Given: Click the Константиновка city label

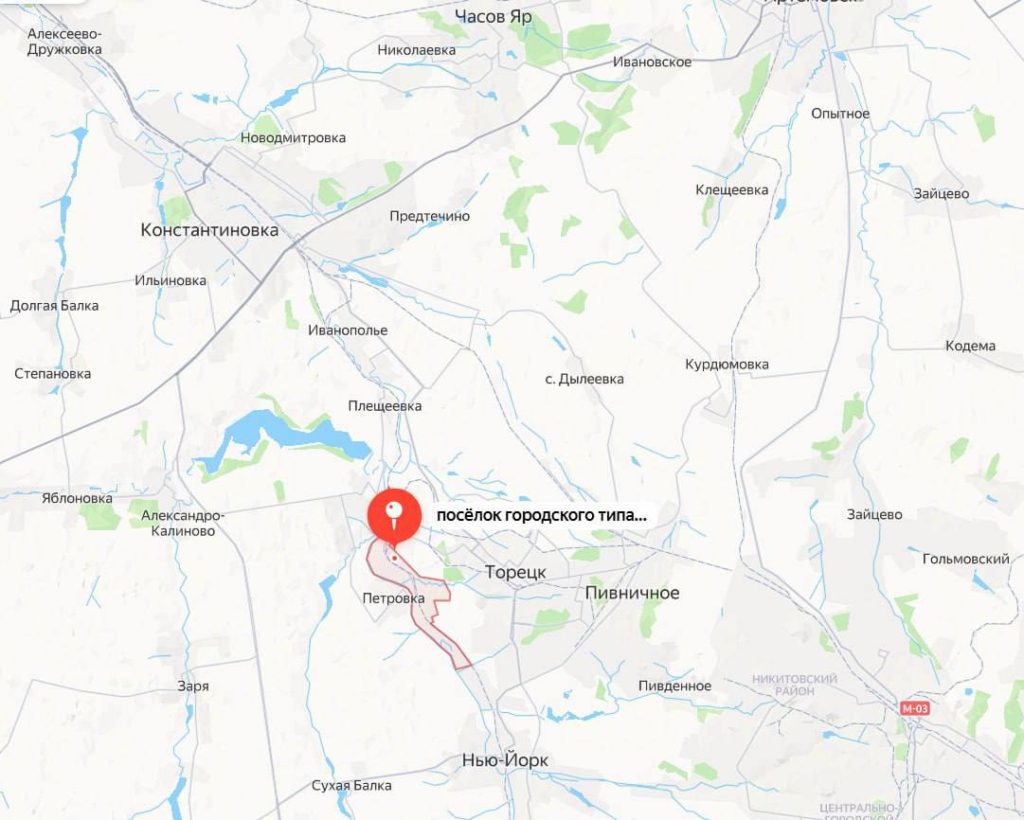Looking at the screenshot, I should [210, 230].
